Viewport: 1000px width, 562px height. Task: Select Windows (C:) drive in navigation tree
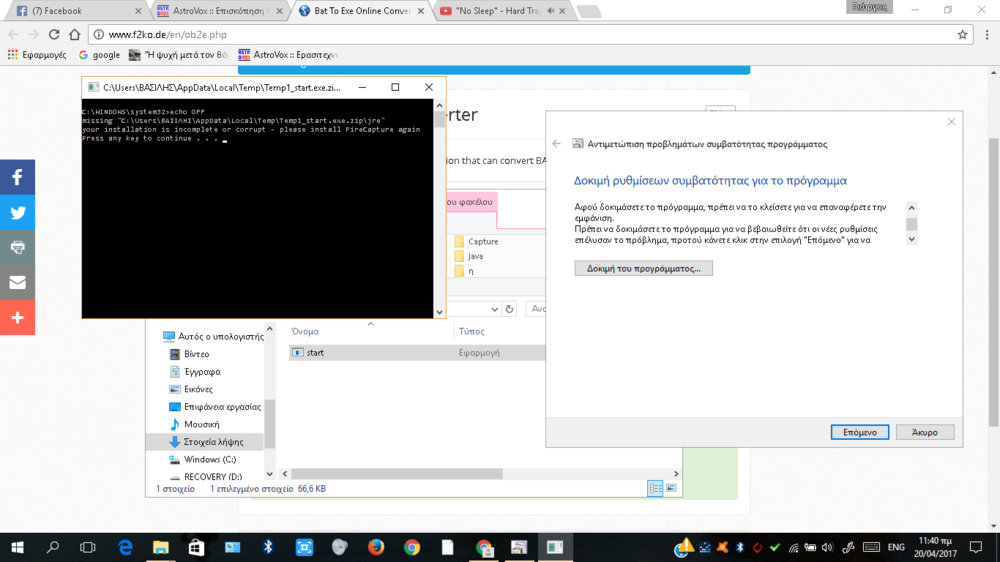(x=209, y=459)
